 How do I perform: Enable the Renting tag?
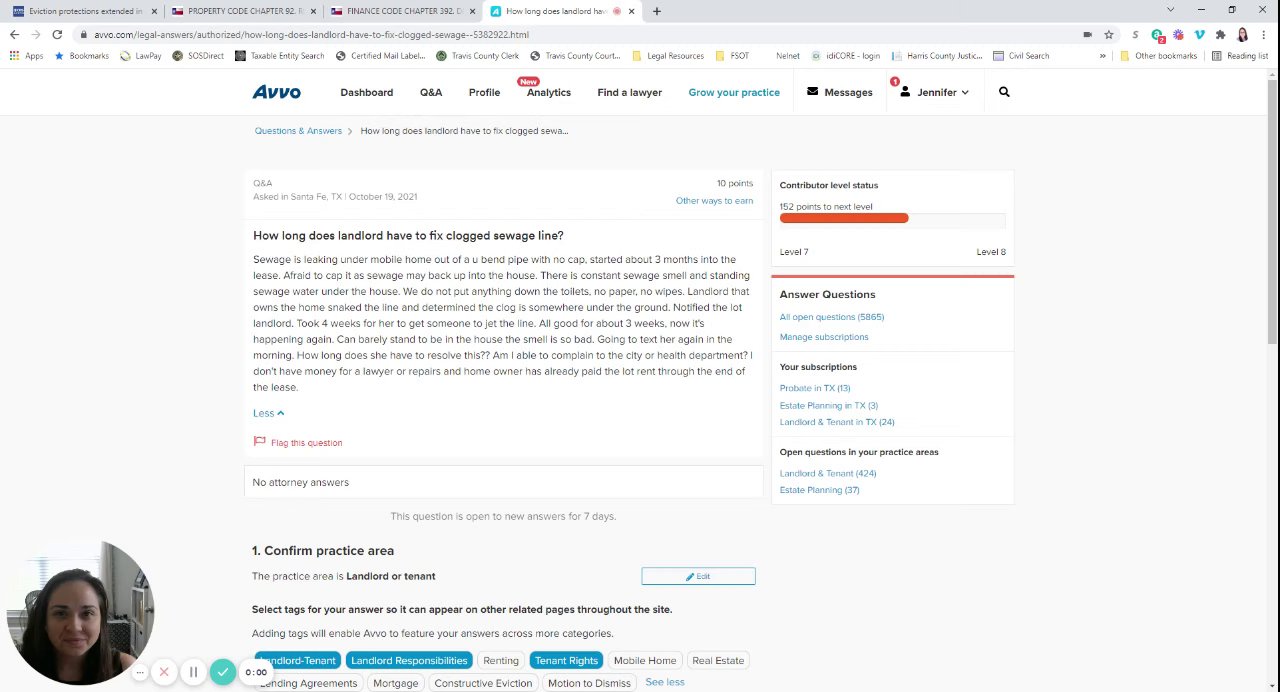[x=500, y=660]
